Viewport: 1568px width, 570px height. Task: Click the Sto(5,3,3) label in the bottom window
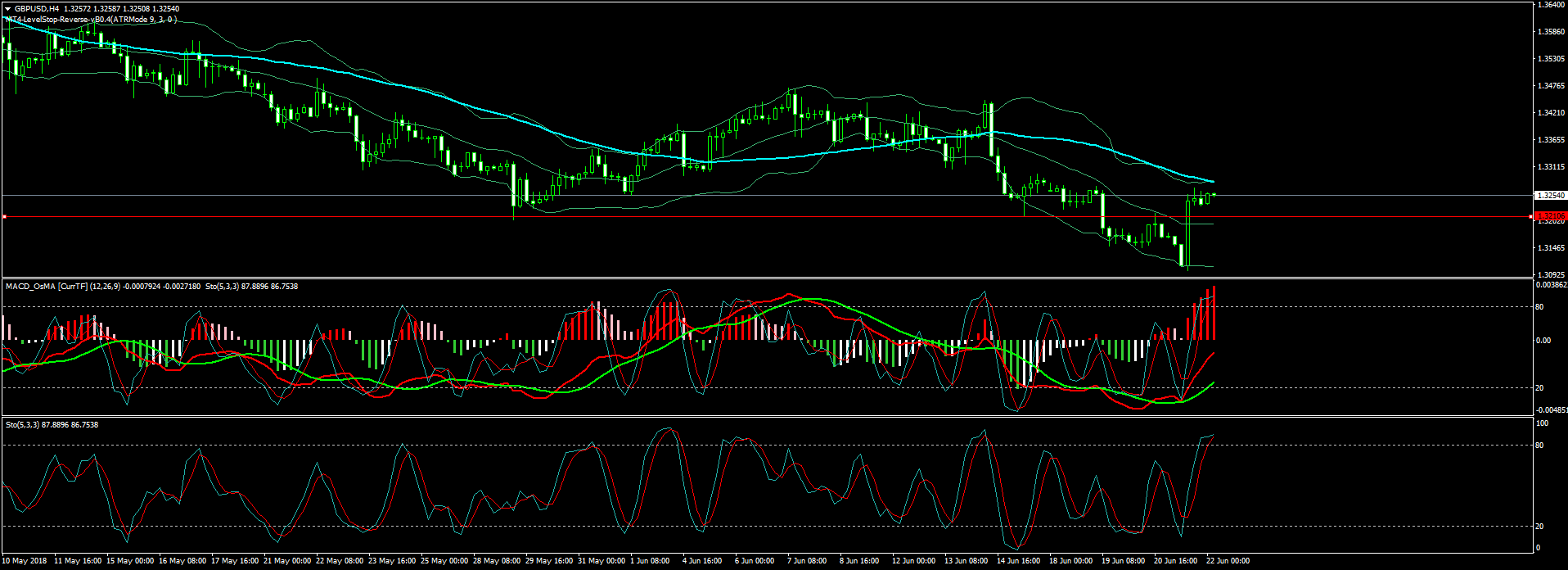pyautogui.click(x=22, y=425)
